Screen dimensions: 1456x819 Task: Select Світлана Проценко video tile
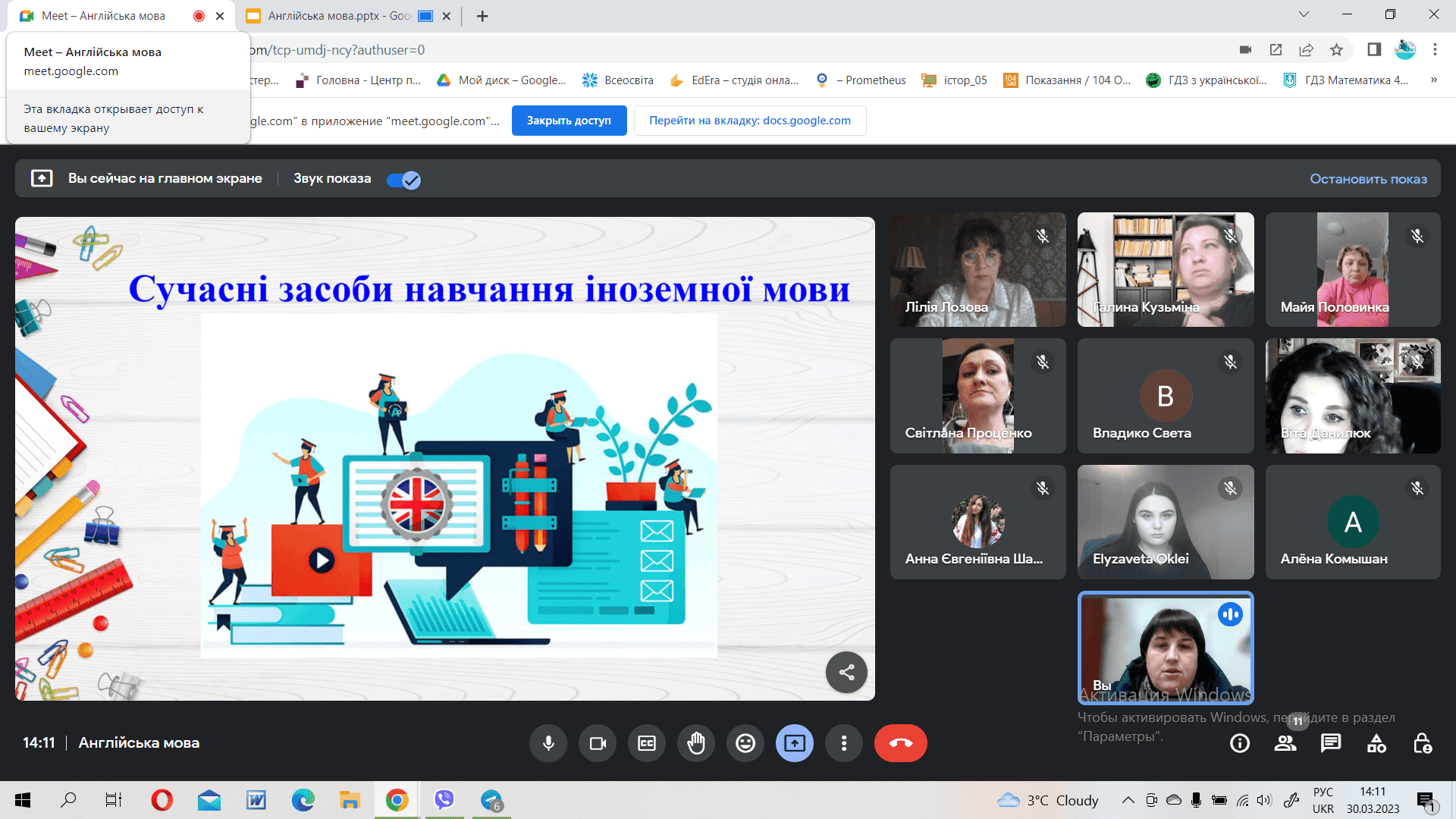pyautogui.click(x=977, y=396)
